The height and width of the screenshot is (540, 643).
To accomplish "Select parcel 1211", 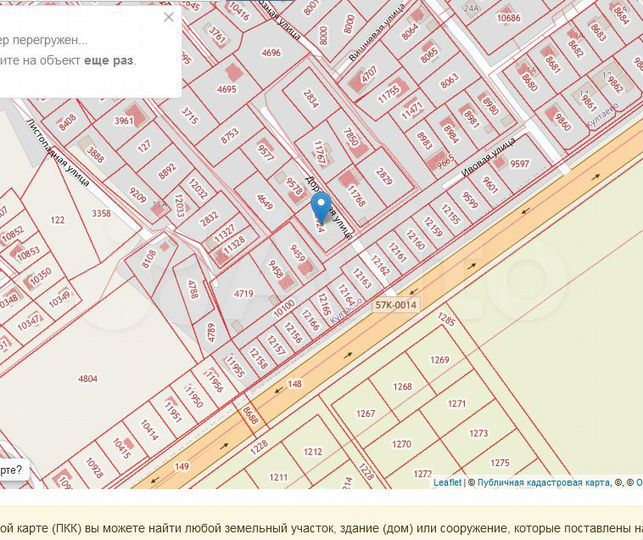I will (278, 477).
